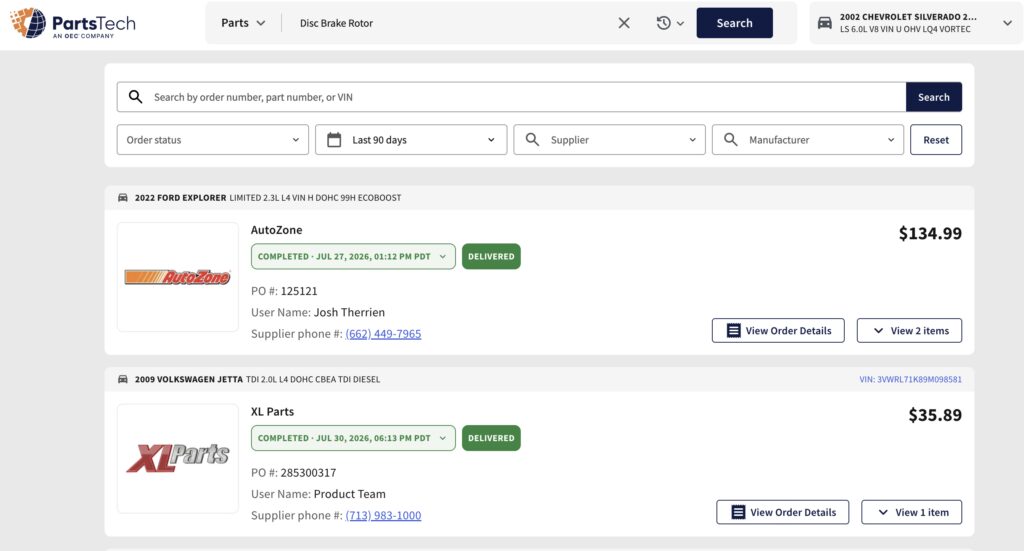1024x551 pixels.
Task: Click the car icon beside Volkswagen Jetta
Action: coord(123,379)
